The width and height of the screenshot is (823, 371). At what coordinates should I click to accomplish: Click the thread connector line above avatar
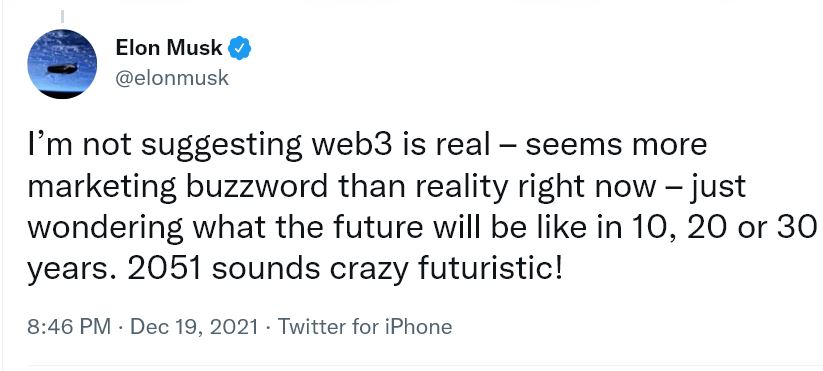click(x=62, y=16)
